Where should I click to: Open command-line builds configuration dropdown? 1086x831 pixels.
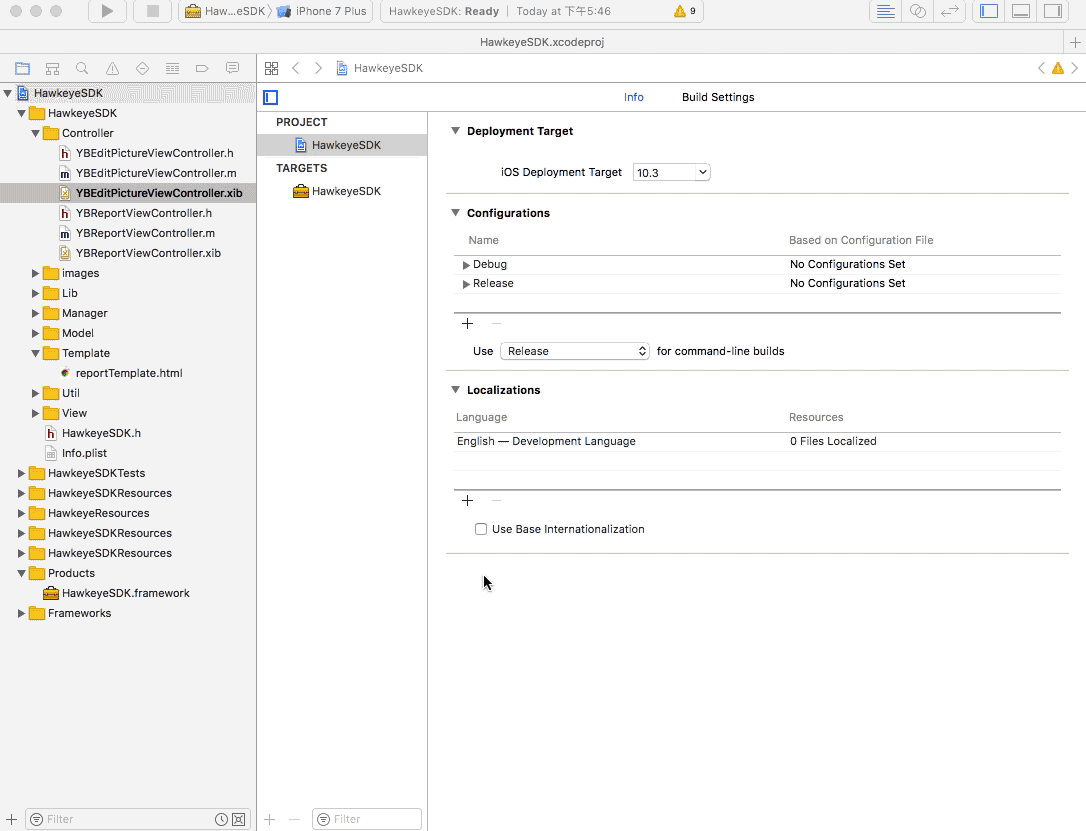[x=575, y=351]
